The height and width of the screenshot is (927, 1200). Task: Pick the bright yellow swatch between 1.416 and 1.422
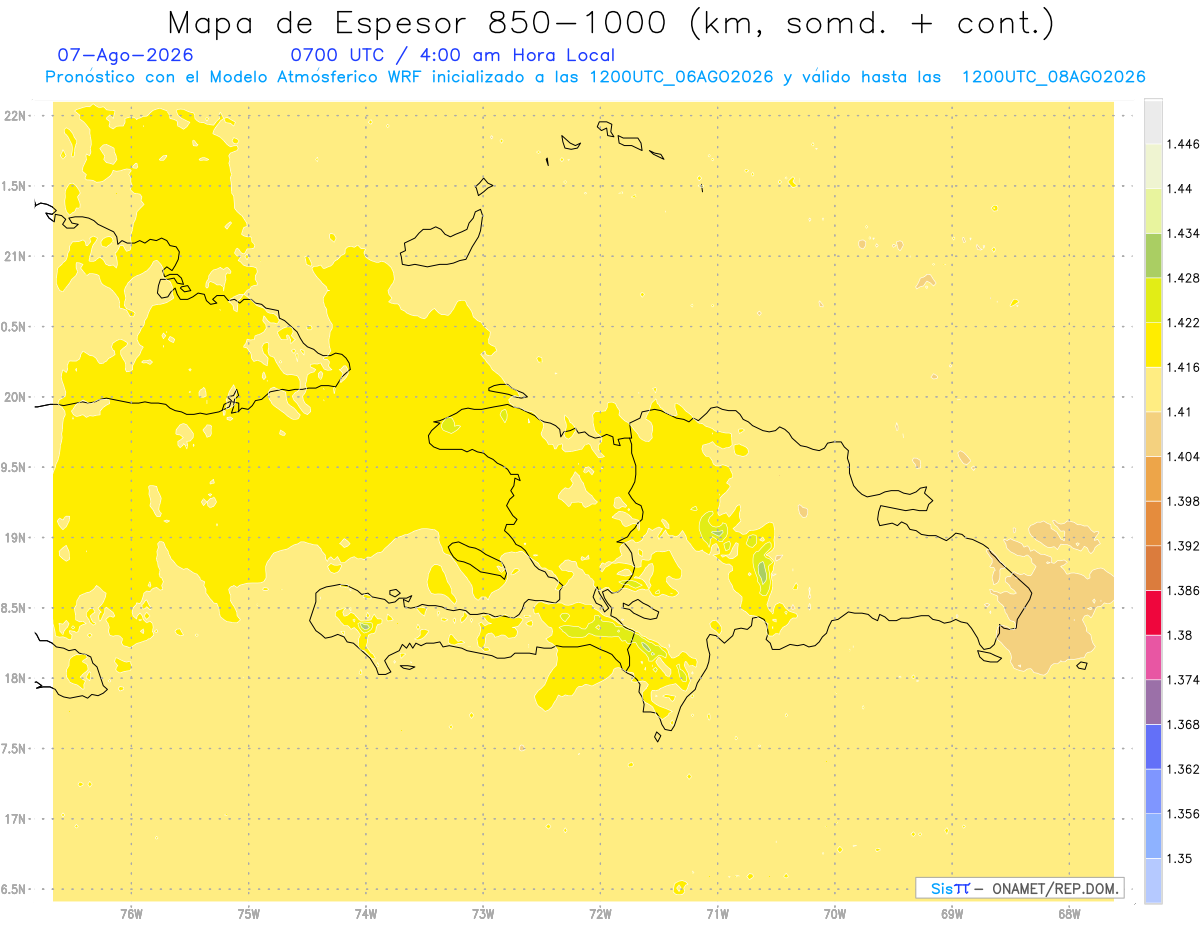point(1153,345)
